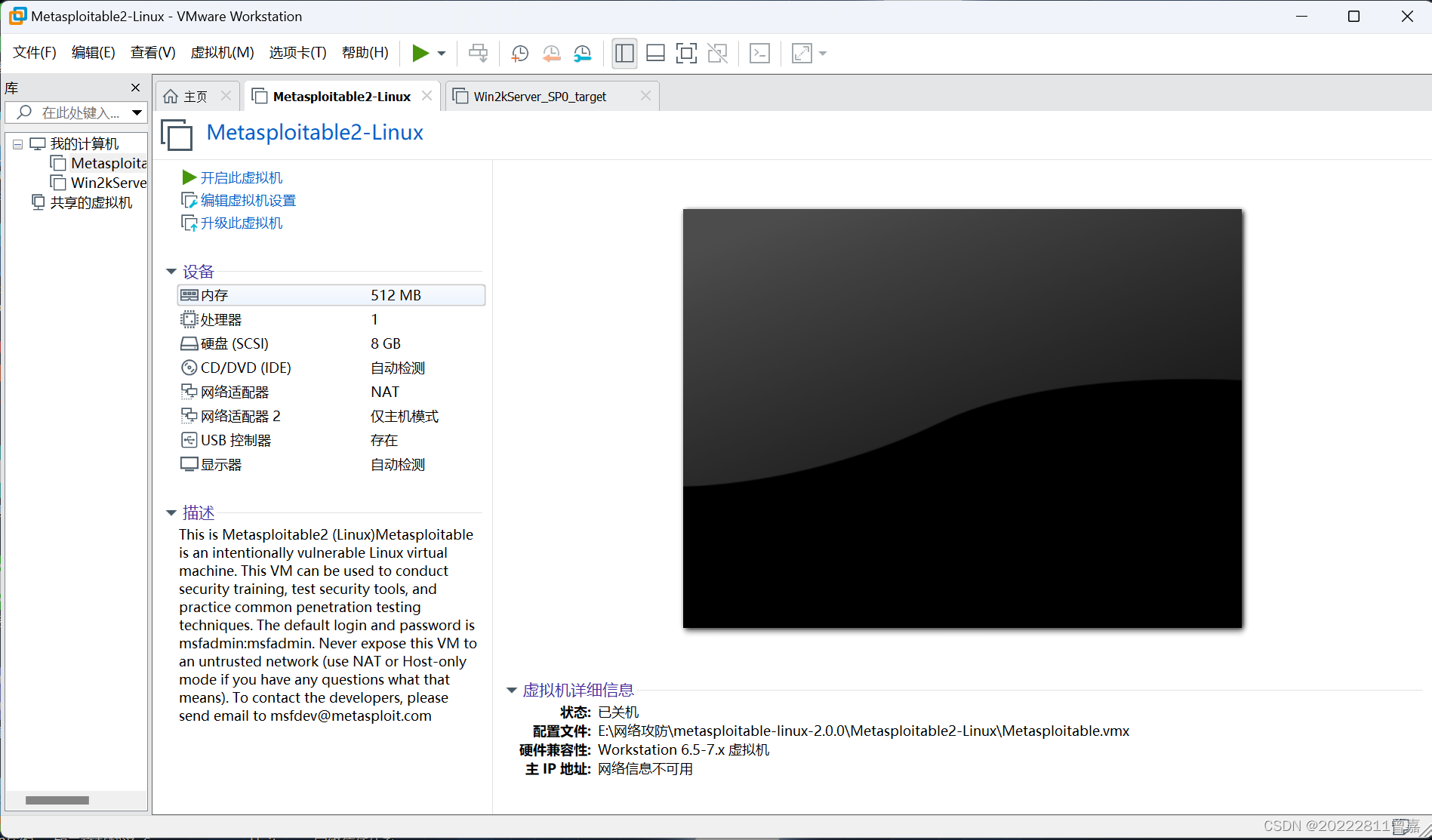Viewport: 1432px width, 840px height.
Task: Click the 网络信息不可用 IP status
Action: click(x=645, y=768)
